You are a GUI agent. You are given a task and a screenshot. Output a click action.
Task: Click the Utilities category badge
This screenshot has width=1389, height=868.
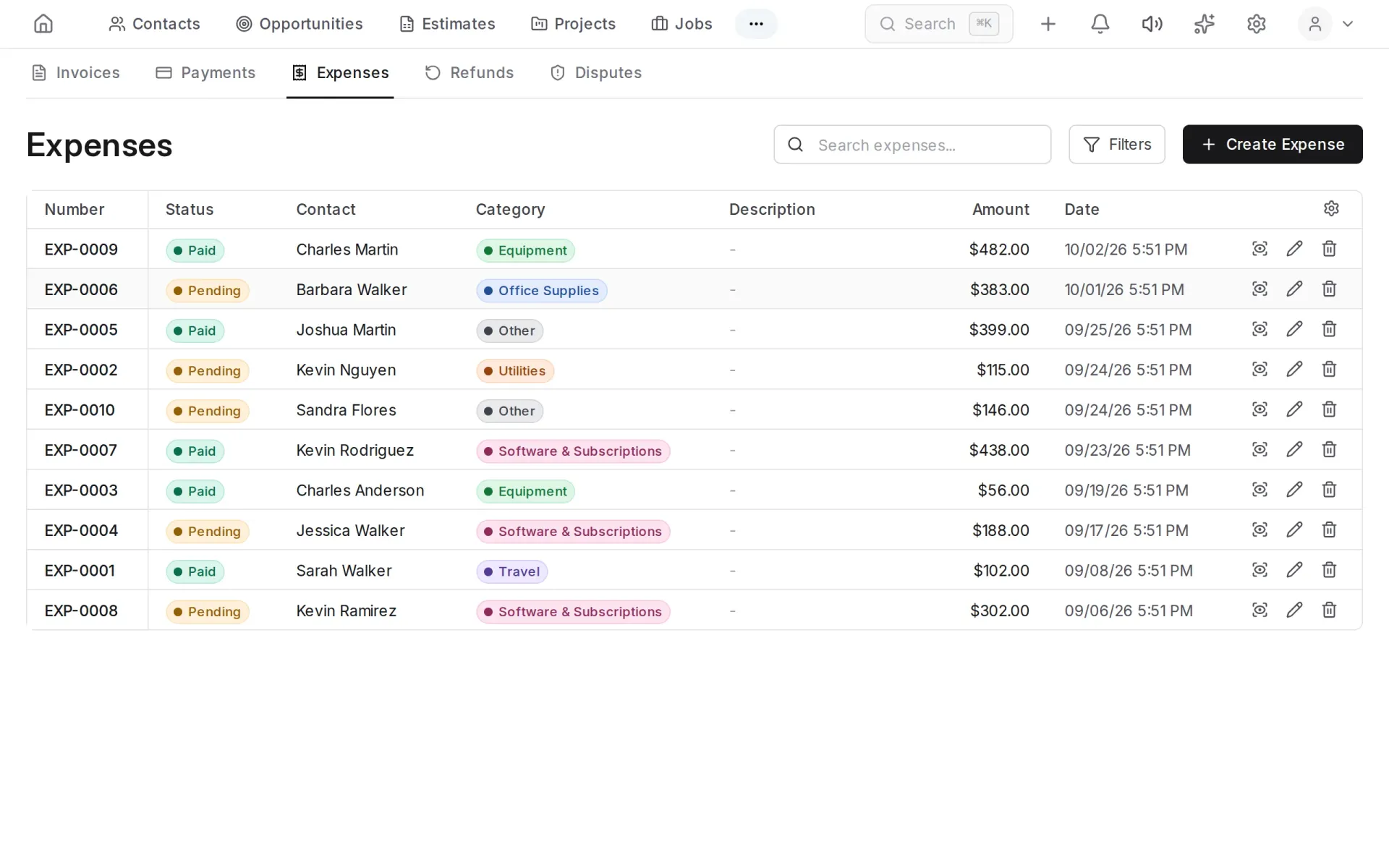(x=515, y=371)
